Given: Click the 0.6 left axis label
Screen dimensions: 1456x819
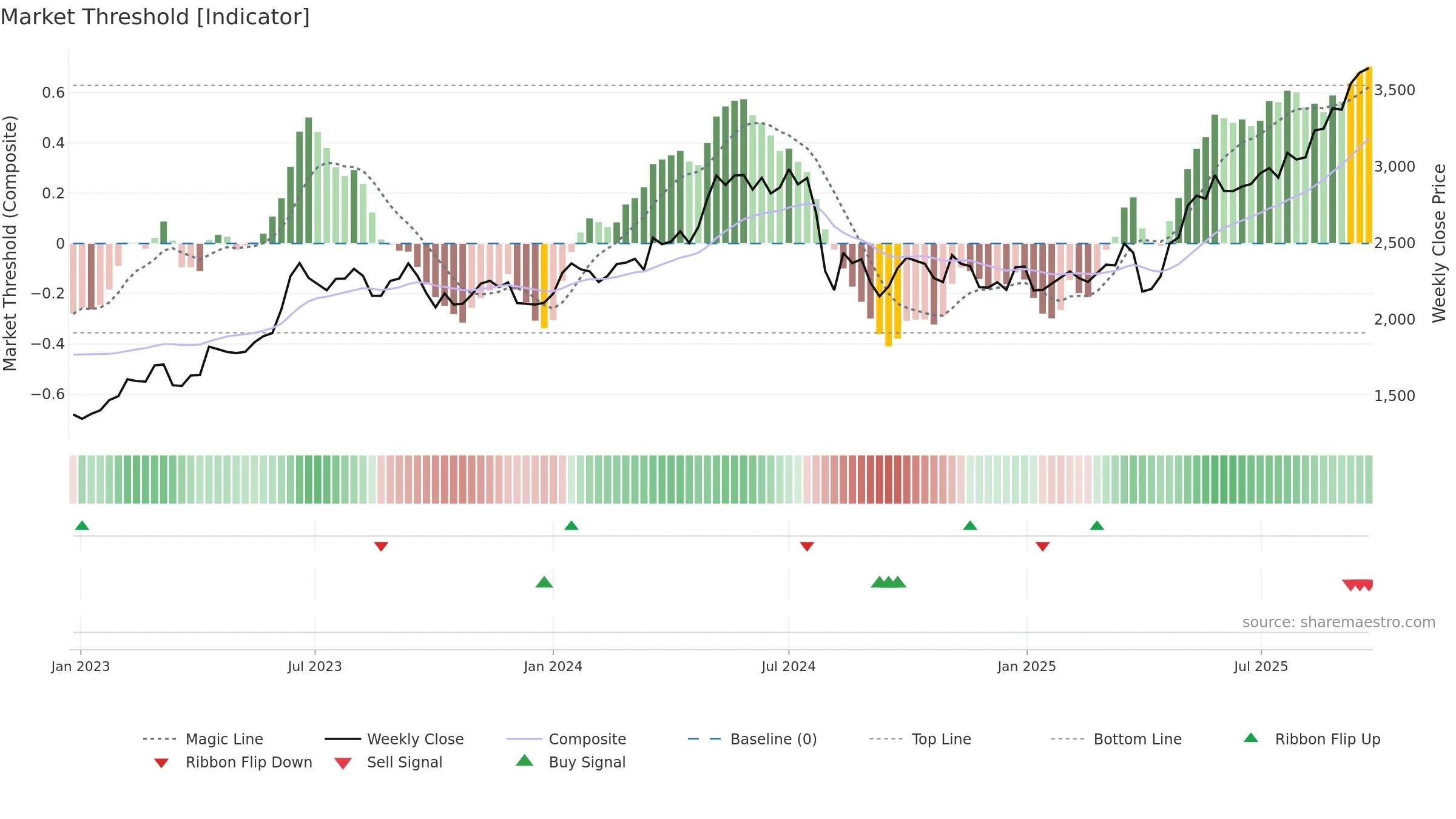Looking at the screenshot, I should point(53,93).
